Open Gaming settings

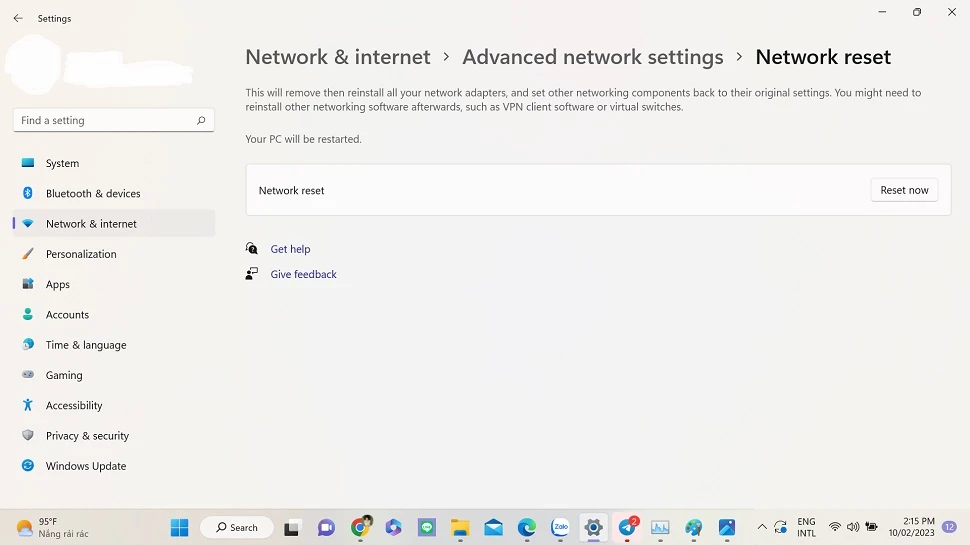64,375
